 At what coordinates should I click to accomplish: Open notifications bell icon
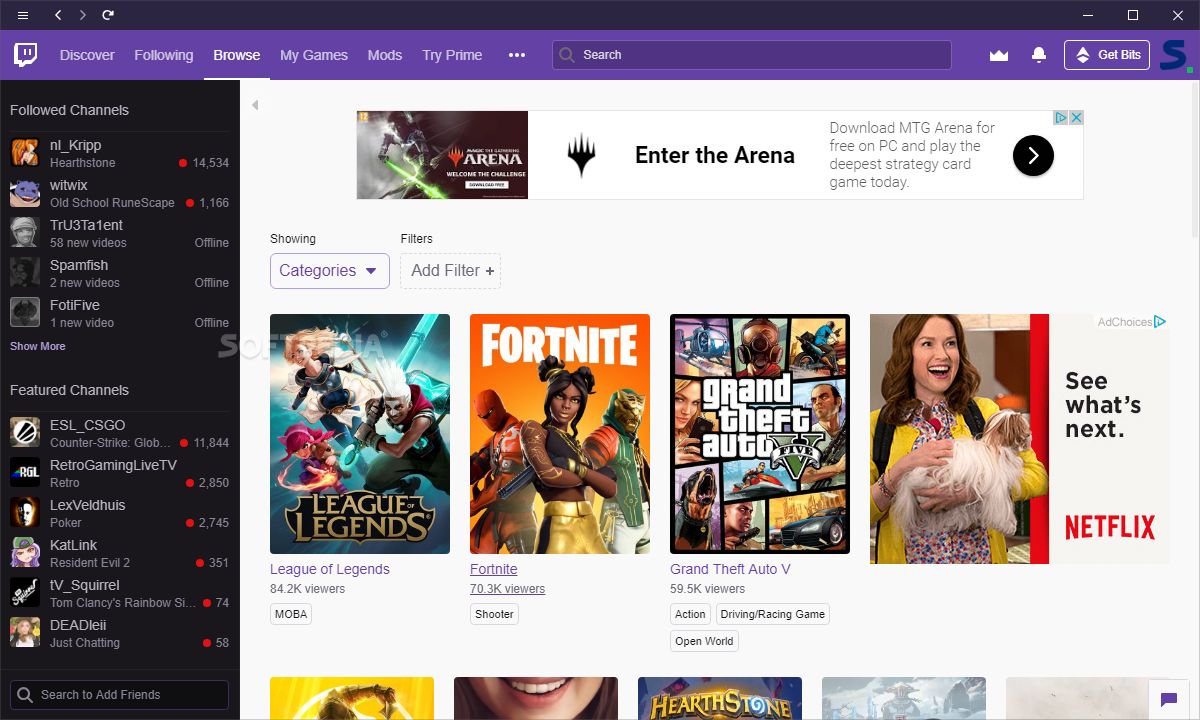pyautogui.click(x=1039, y=55)
